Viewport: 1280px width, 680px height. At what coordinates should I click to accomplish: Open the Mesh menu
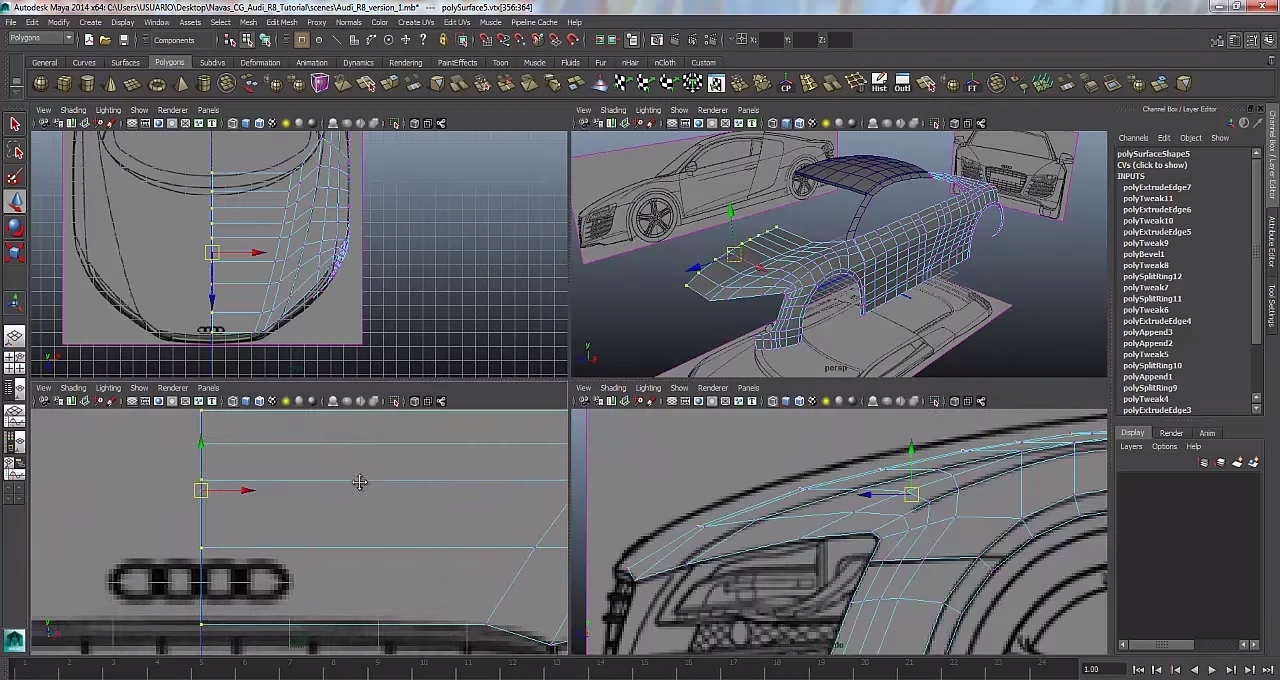(x=248, y=22)
